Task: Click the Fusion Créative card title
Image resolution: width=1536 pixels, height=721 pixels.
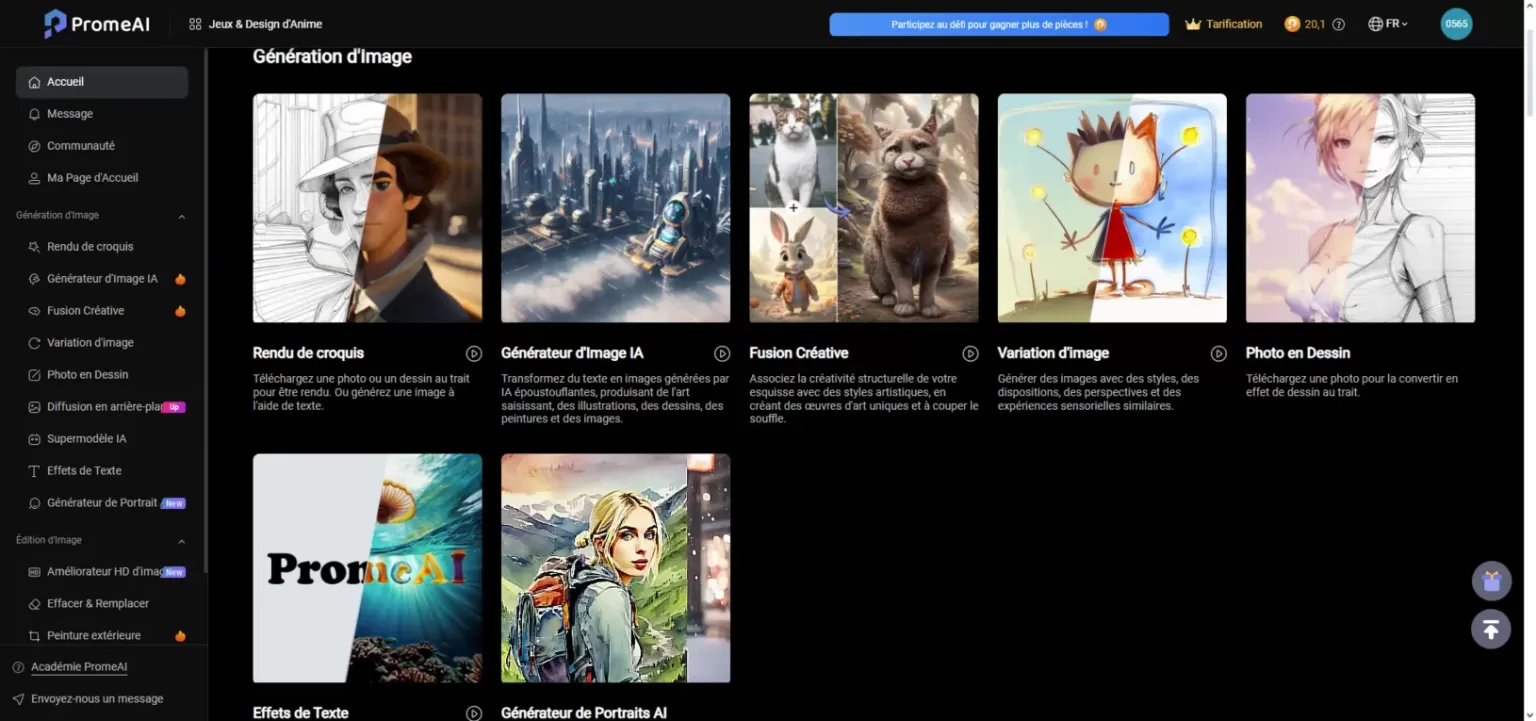Action: [799, 353]
